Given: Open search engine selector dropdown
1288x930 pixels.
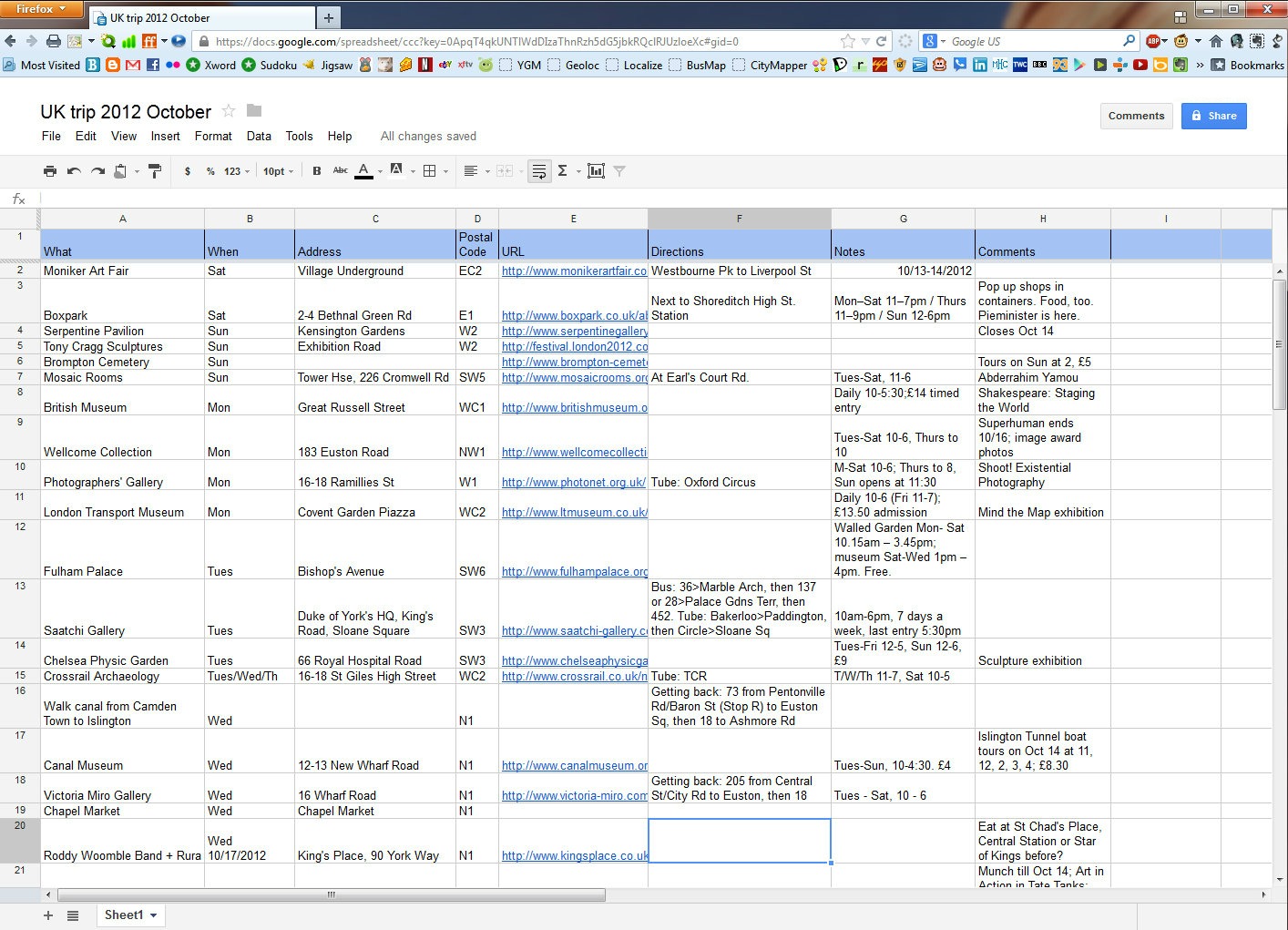Looking at the screenshot, I should click(x=934, y=41).
